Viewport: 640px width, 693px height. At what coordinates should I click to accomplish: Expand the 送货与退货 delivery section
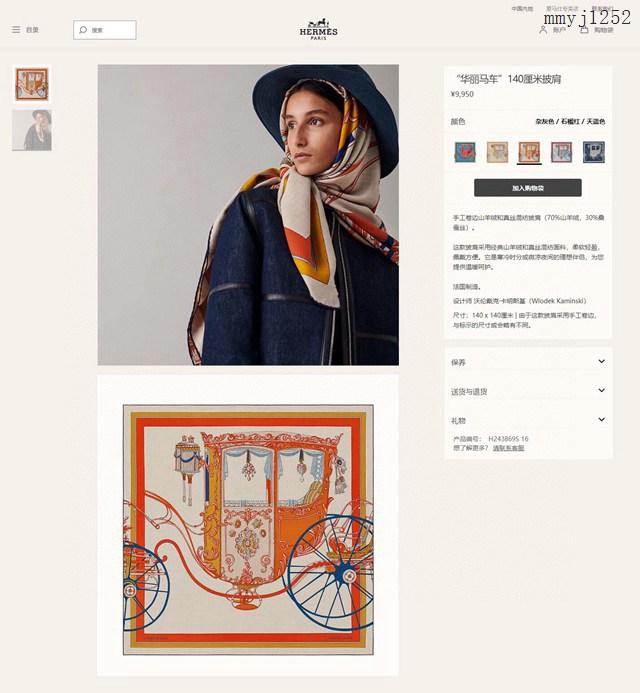pos(528,391)
